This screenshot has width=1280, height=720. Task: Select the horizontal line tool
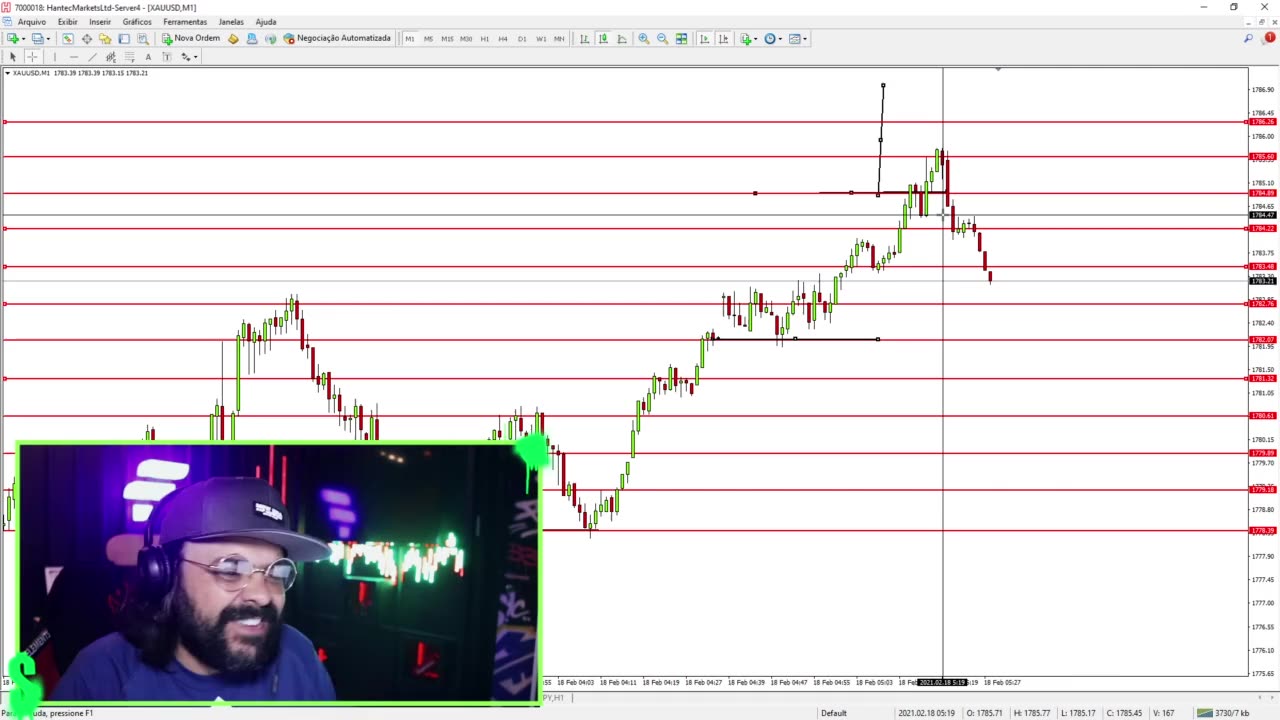pos(73,57)
